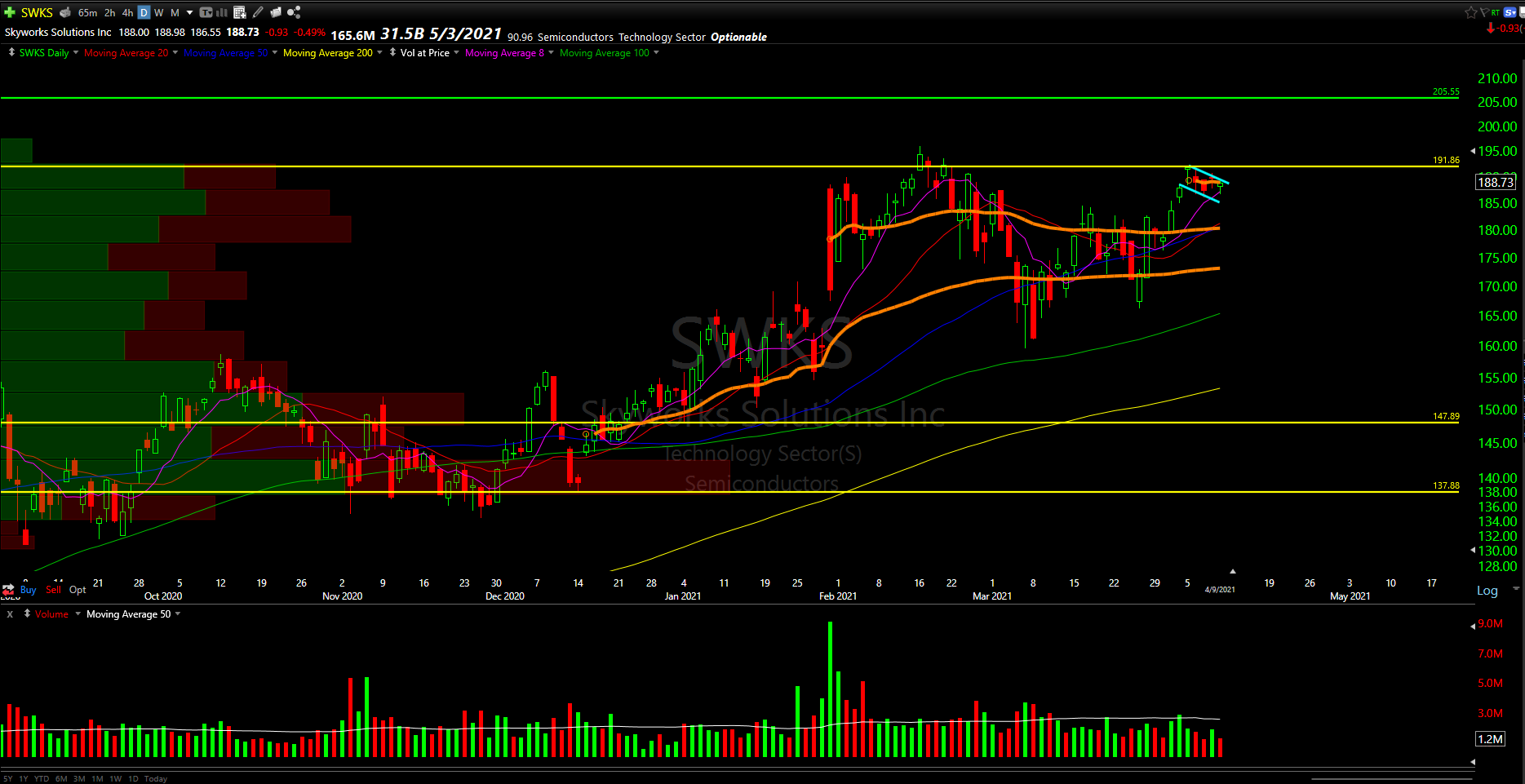Jump the chart to Today

(156, 779)
